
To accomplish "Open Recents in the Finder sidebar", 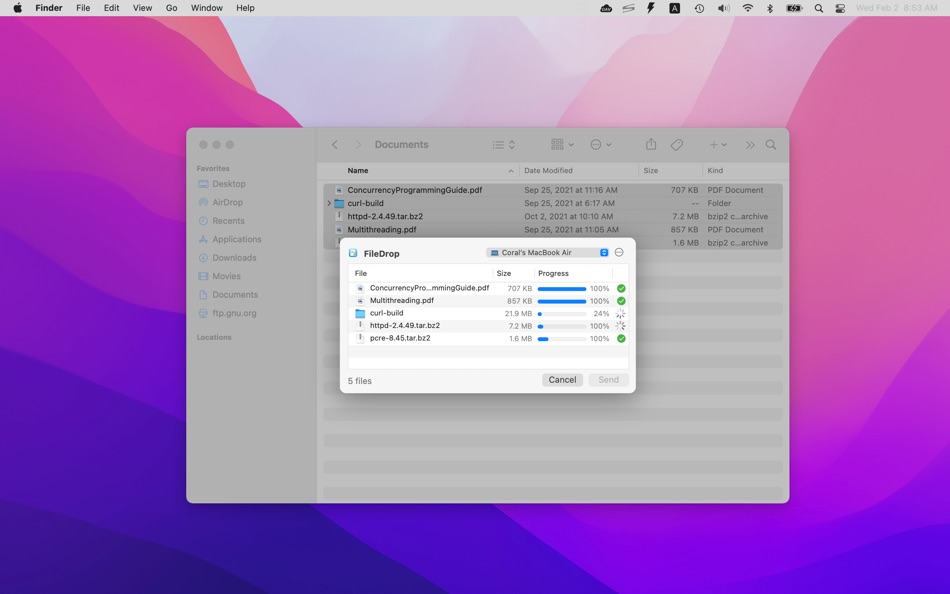I will tap(228, 221).
